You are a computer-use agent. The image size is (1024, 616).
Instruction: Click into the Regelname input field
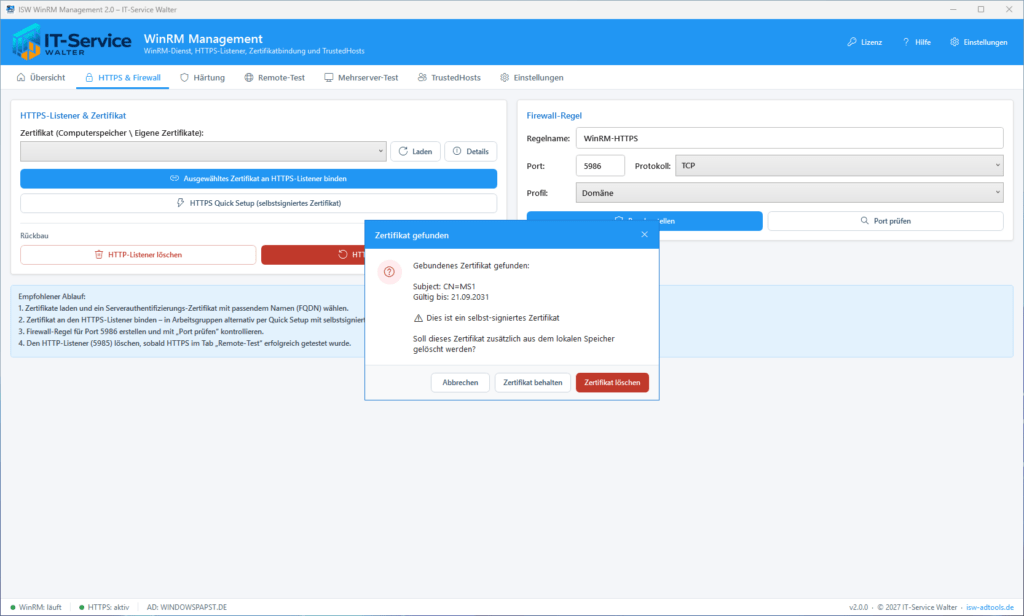[x=790, y=138]
